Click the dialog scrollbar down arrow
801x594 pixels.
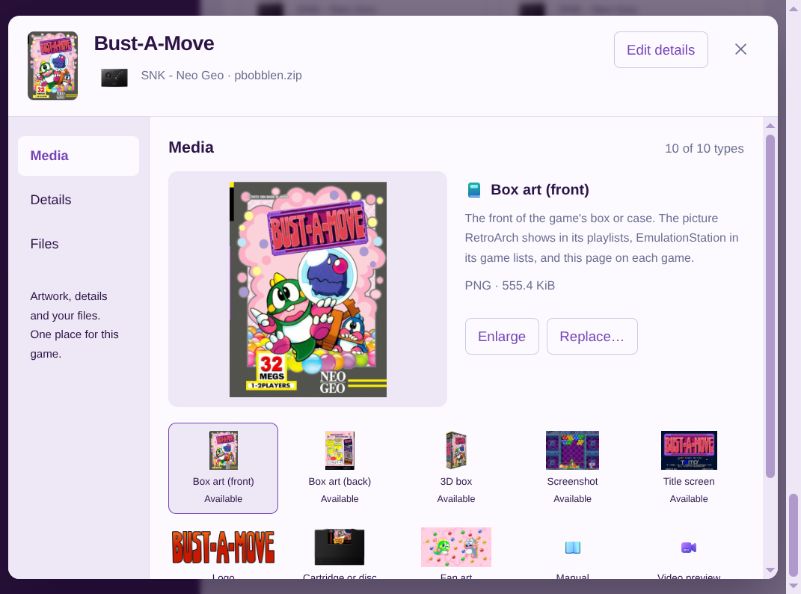770,571
